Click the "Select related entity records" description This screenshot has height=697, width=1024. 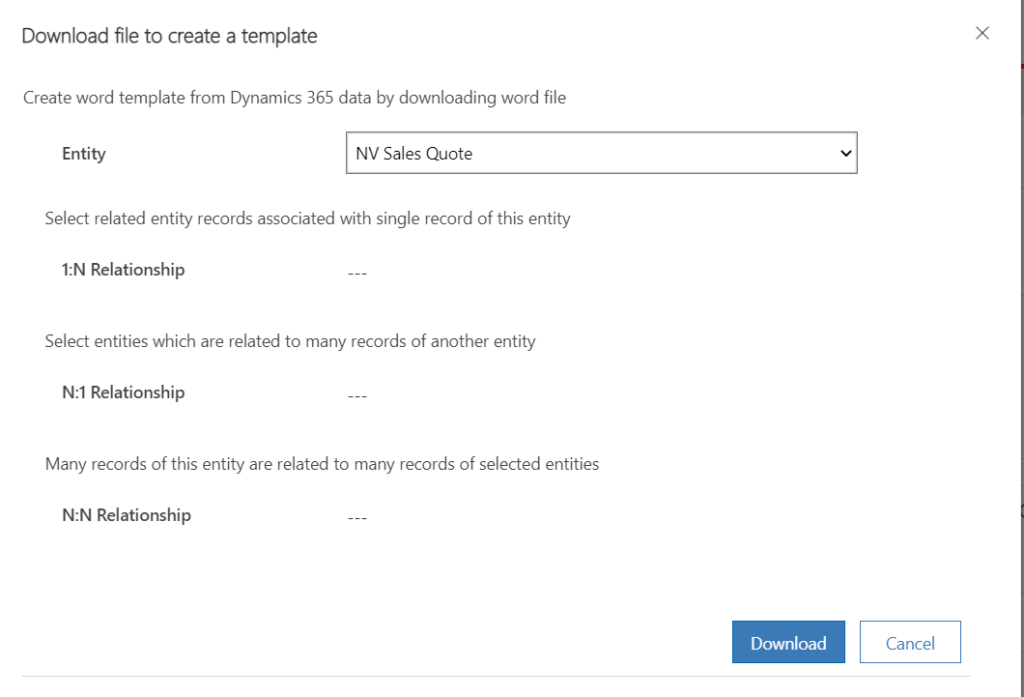pyautogui.click(x=306, y=218)
